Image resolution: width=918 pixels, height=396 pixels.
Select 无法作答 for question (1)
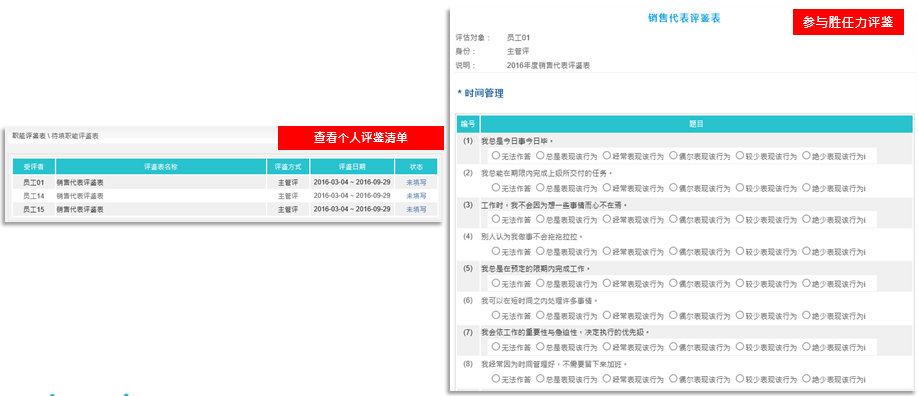[x=496, y=156]
